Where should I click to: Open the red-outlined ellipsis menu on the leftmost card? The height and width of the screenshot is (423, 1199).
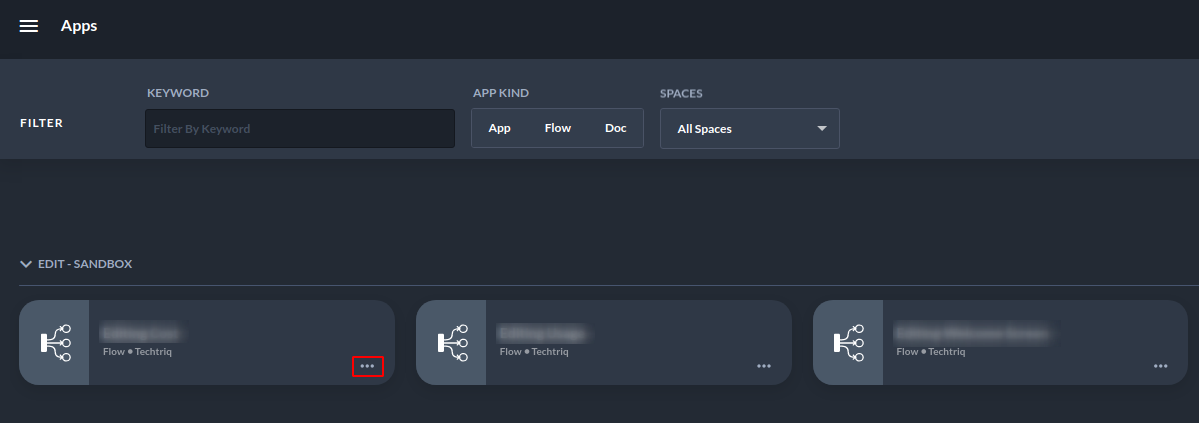[x=367, y=367]
